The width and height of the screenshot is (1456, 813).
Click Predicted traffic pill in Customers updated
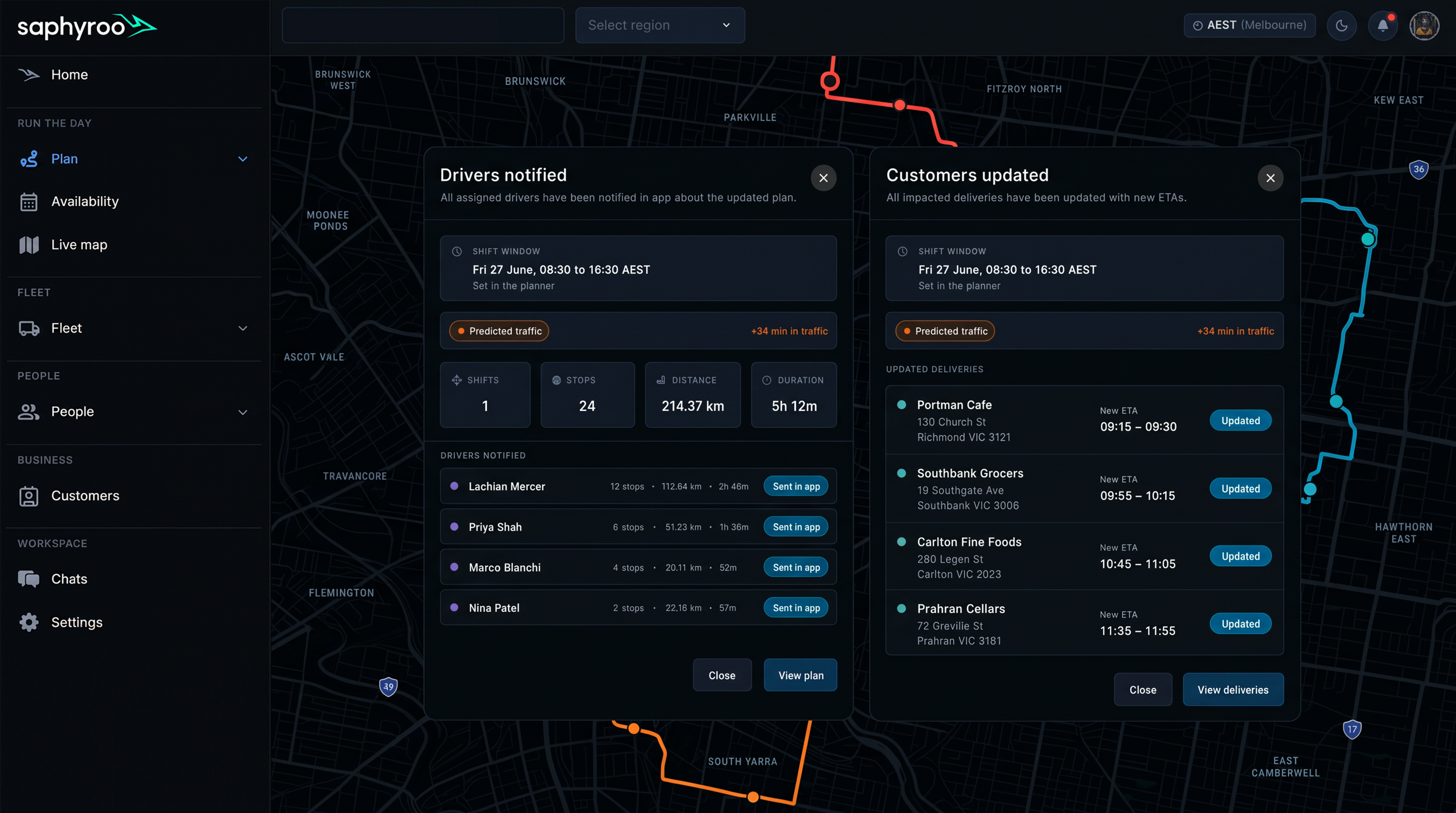tap(945, 331)
